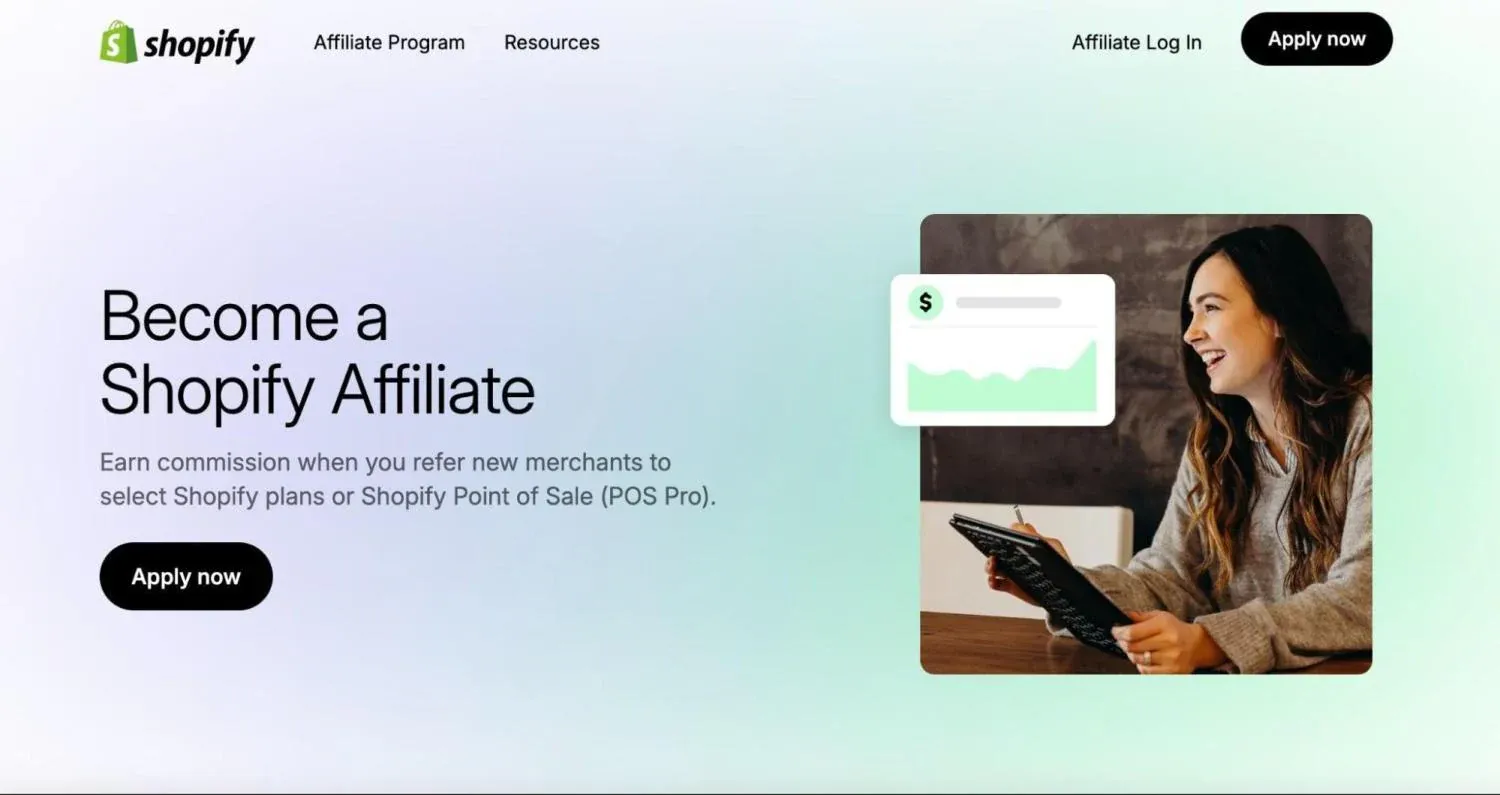Click the shopify wordmark text
The height and width of the screenshot is (795, 1500).
coord(199,45)
